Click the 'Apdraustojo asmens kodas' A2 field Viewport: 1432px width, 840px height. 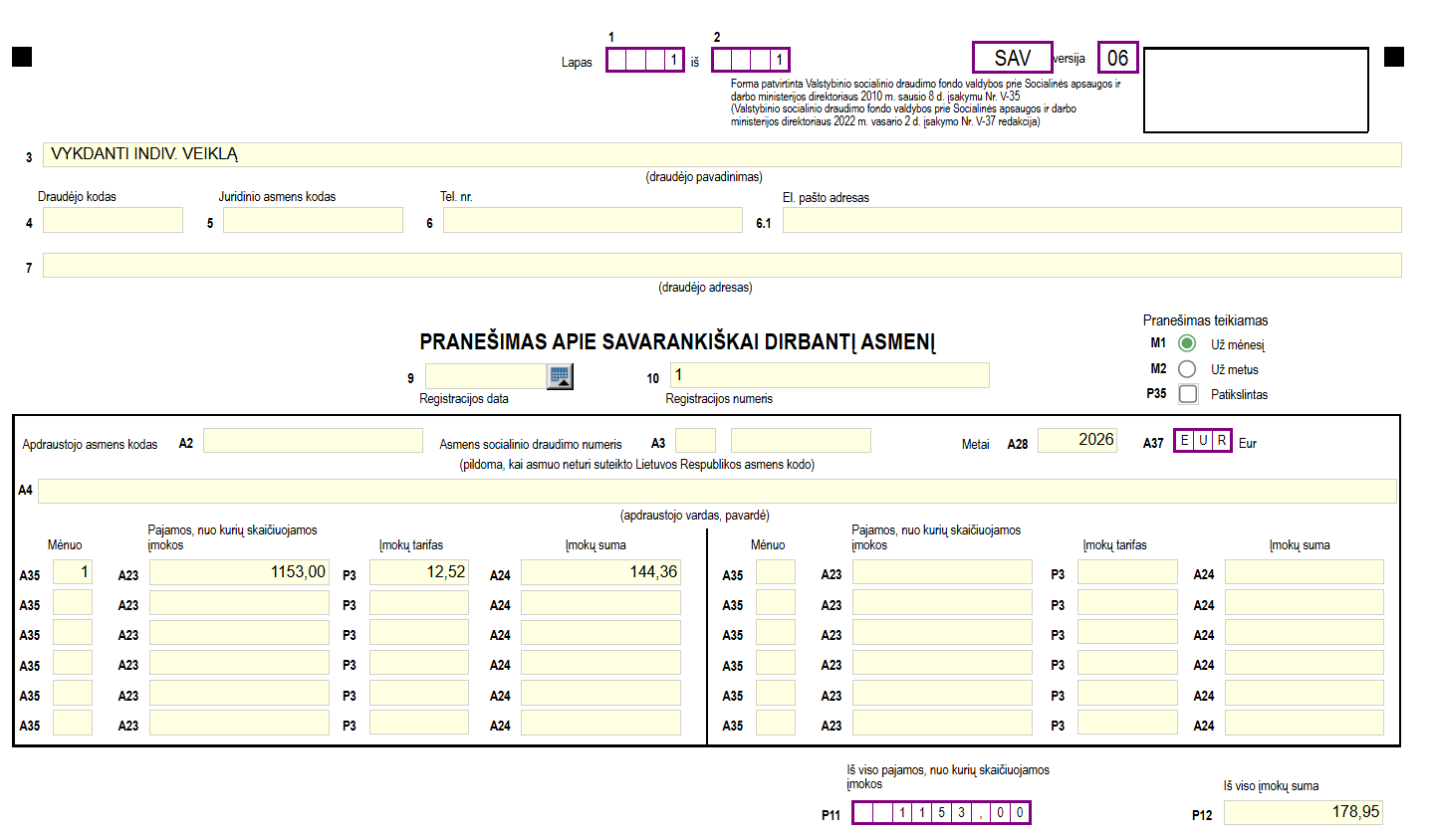313,441
